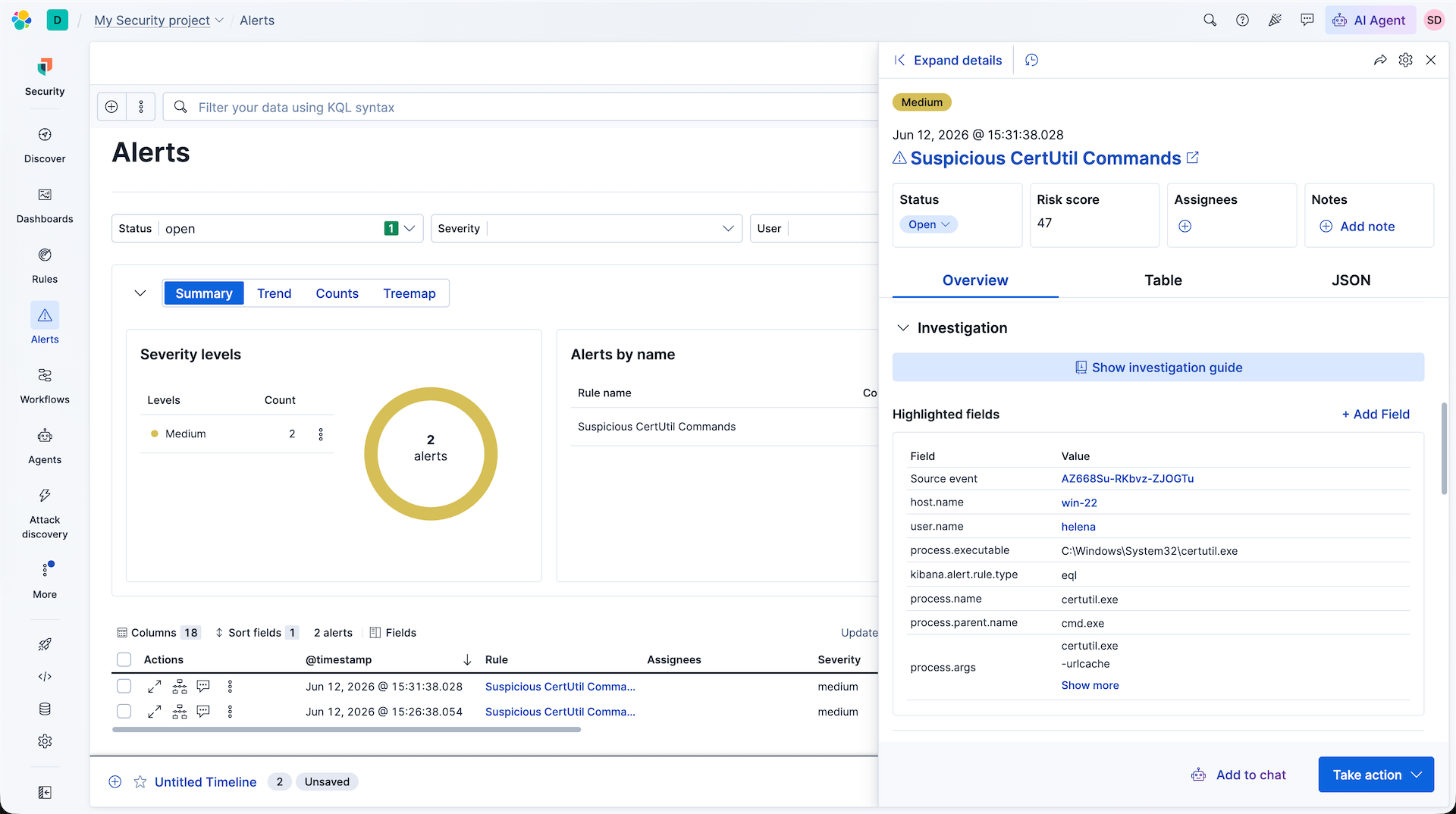Switch to the Treemap tab

point(409,293)
